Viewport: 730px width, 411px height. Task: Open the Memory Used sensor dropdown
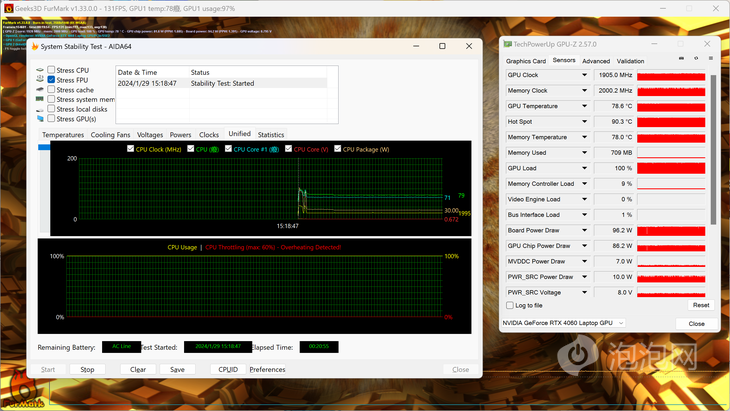coord(584,153)
